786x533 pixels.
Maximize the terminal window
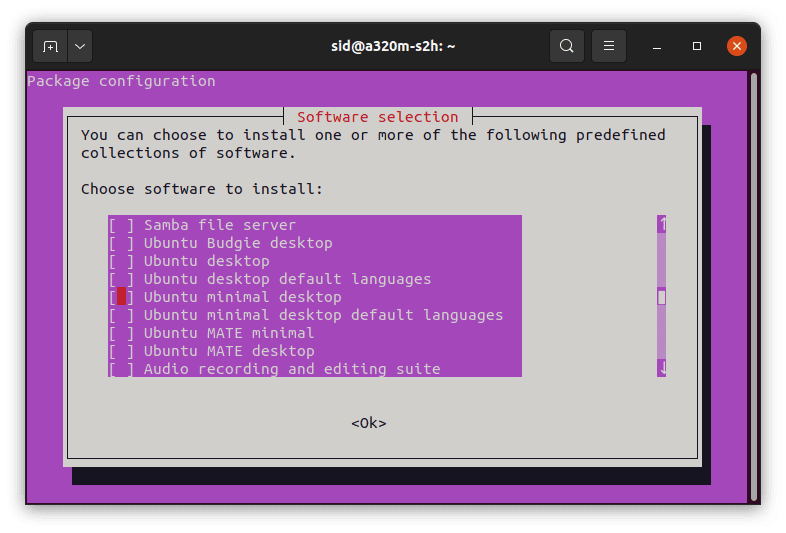tap(697, 46)
